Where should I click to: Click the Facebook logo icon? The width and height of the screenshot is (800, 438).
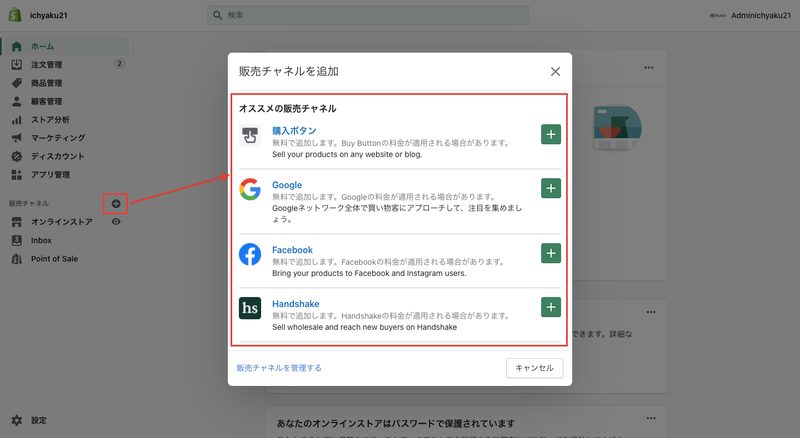point(250,254)
